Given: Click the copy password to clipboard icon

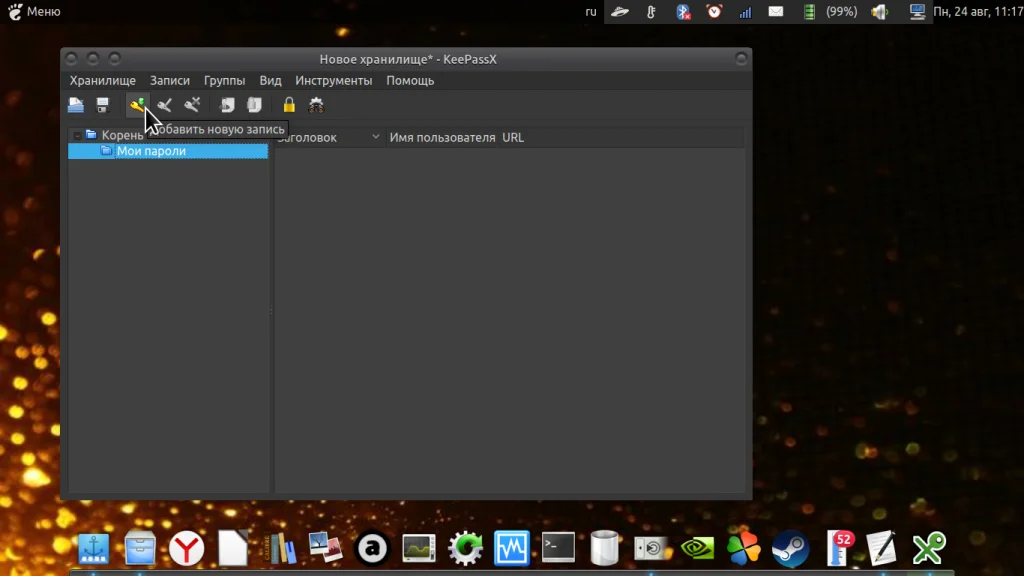Looking at the screenshot, I should (x=254, y=104).
